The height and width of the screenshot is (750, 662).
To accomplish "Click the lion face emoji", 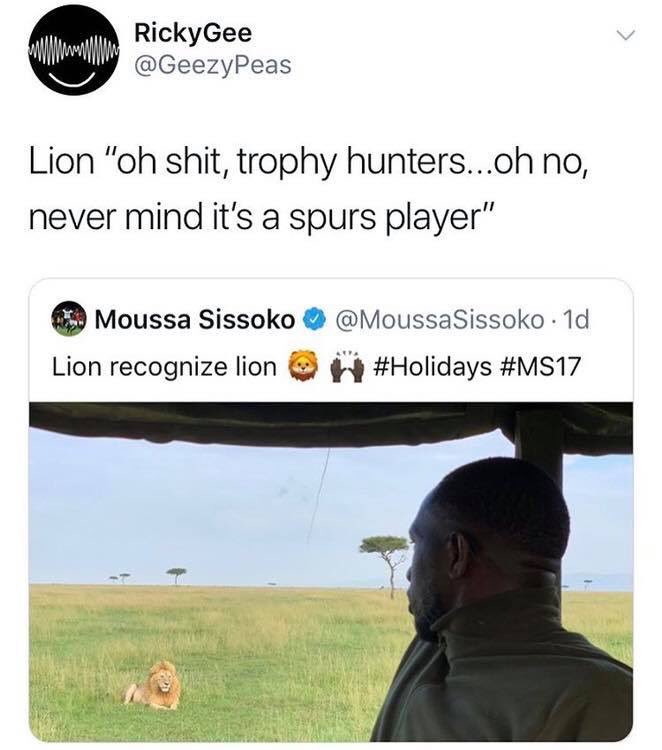I will pos(304,367).
